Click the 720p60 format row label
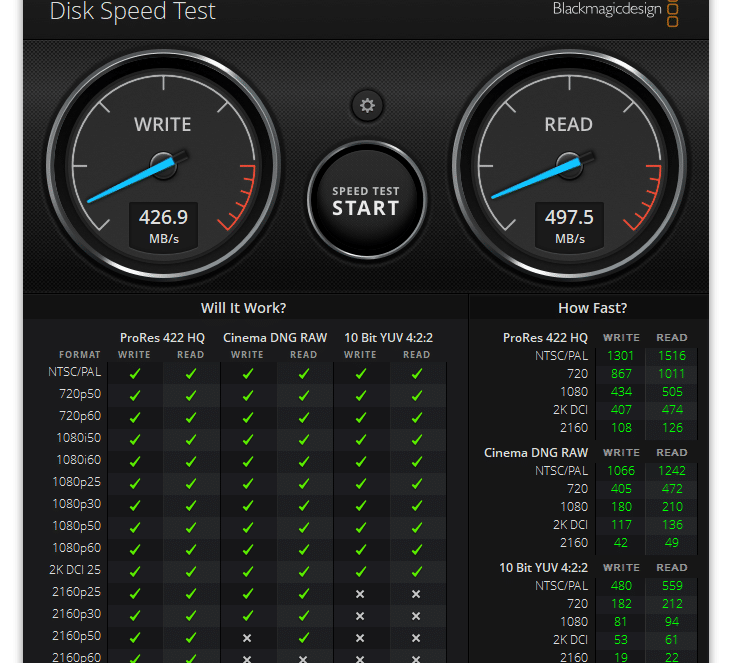732x663 pixels. click(80, 416)
